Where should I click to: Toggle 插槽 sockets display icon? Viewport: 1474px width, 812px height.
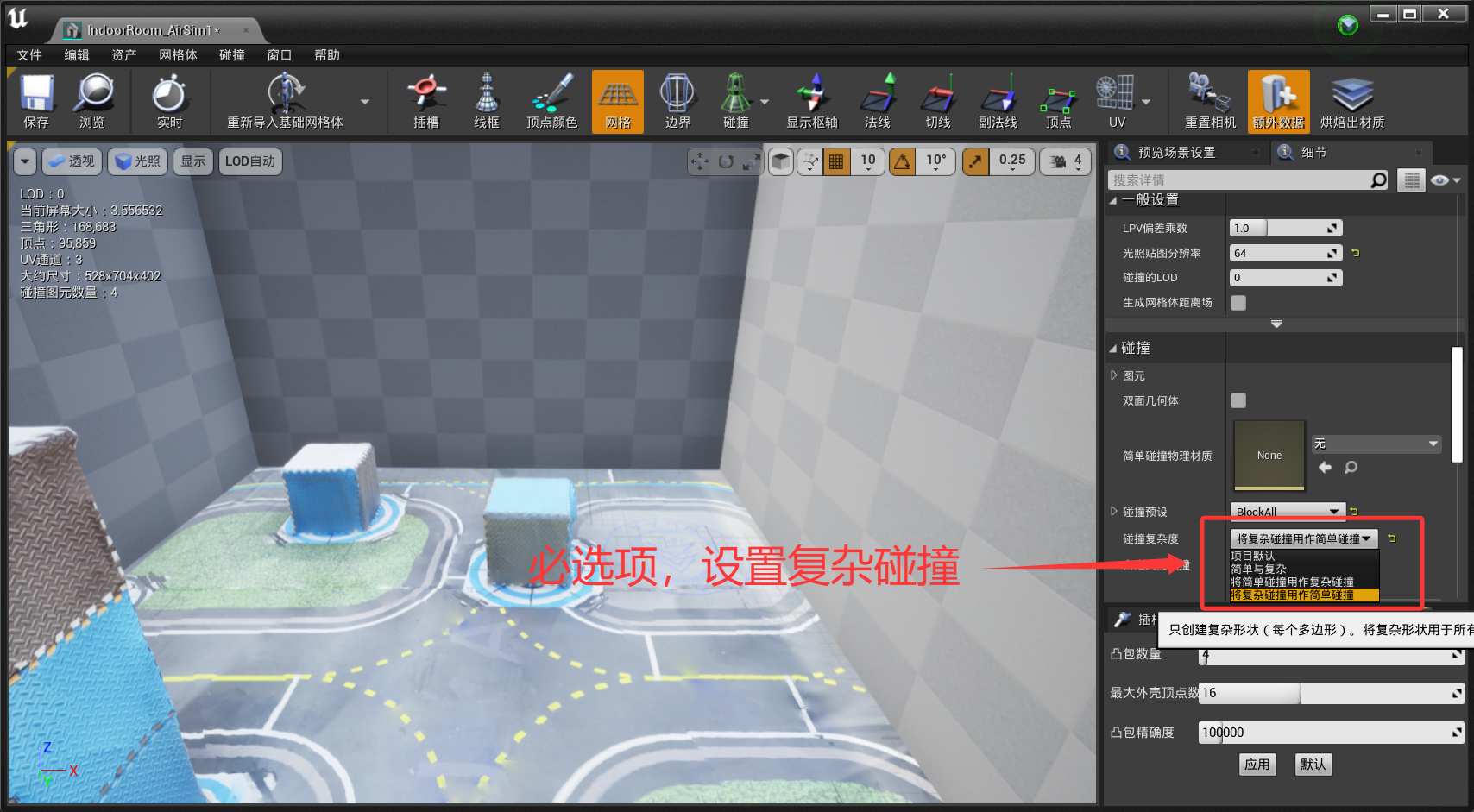[426, 101]
